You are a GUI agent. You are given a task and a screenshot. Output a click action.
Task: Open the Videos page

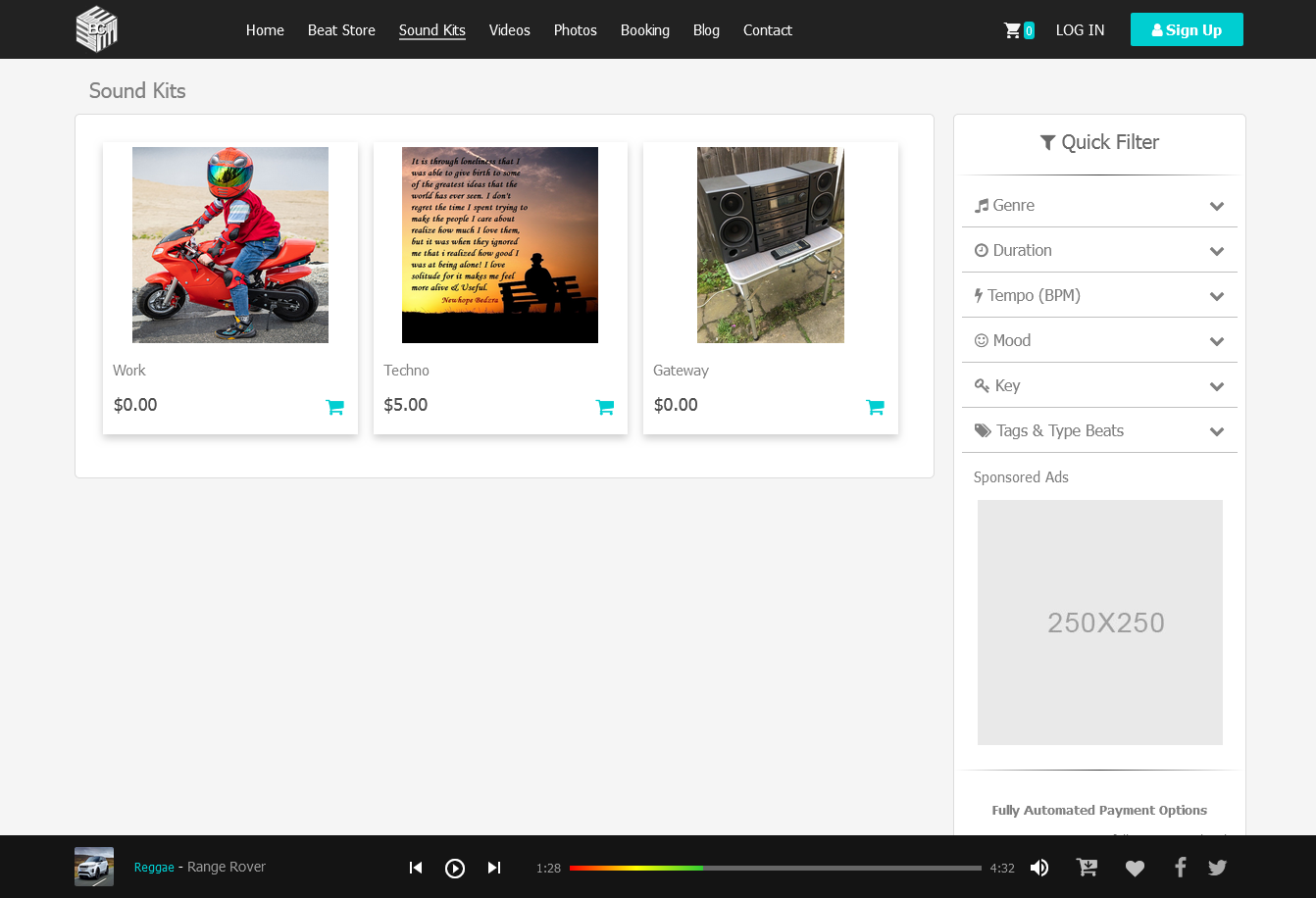[510, 30]
